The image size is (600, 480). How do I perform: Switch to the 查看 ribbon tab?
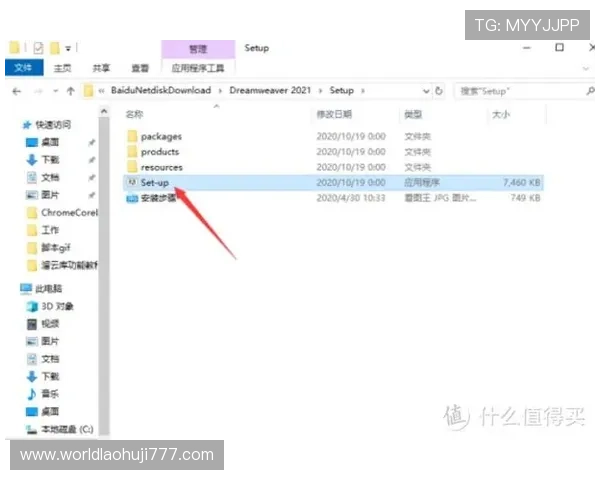[x=139, y=68]
